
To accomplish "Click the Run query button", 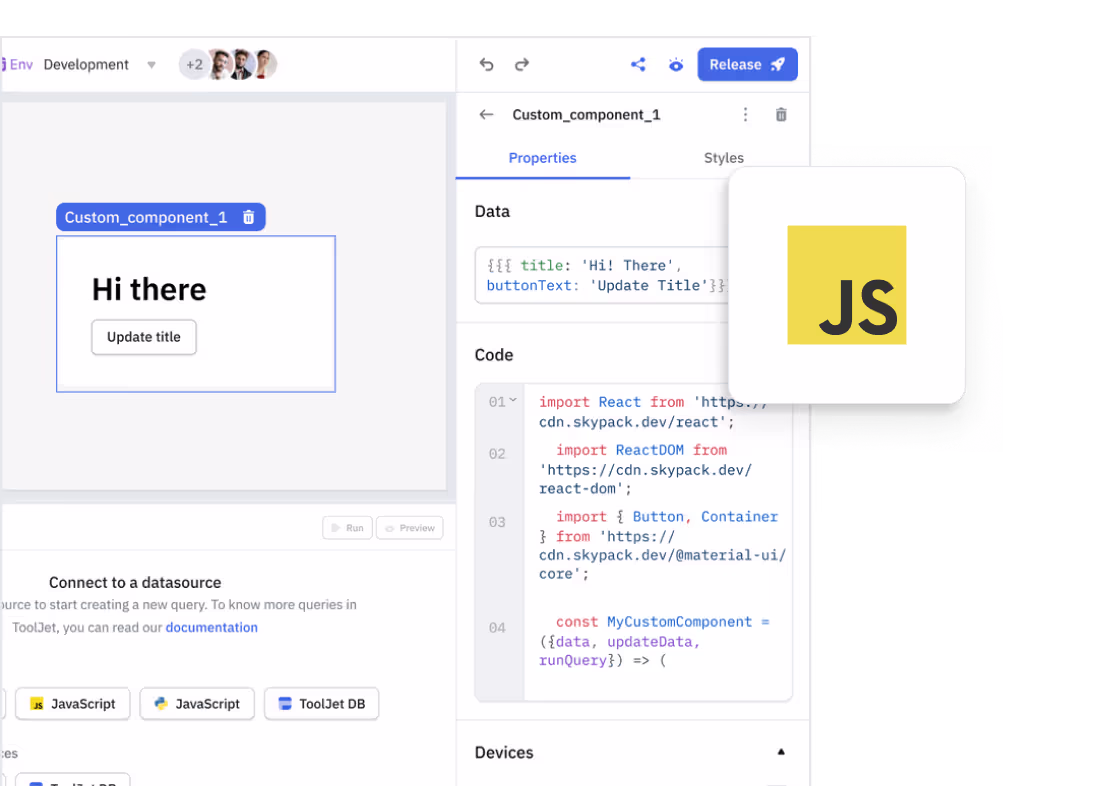I will click(x=347, y=528).
